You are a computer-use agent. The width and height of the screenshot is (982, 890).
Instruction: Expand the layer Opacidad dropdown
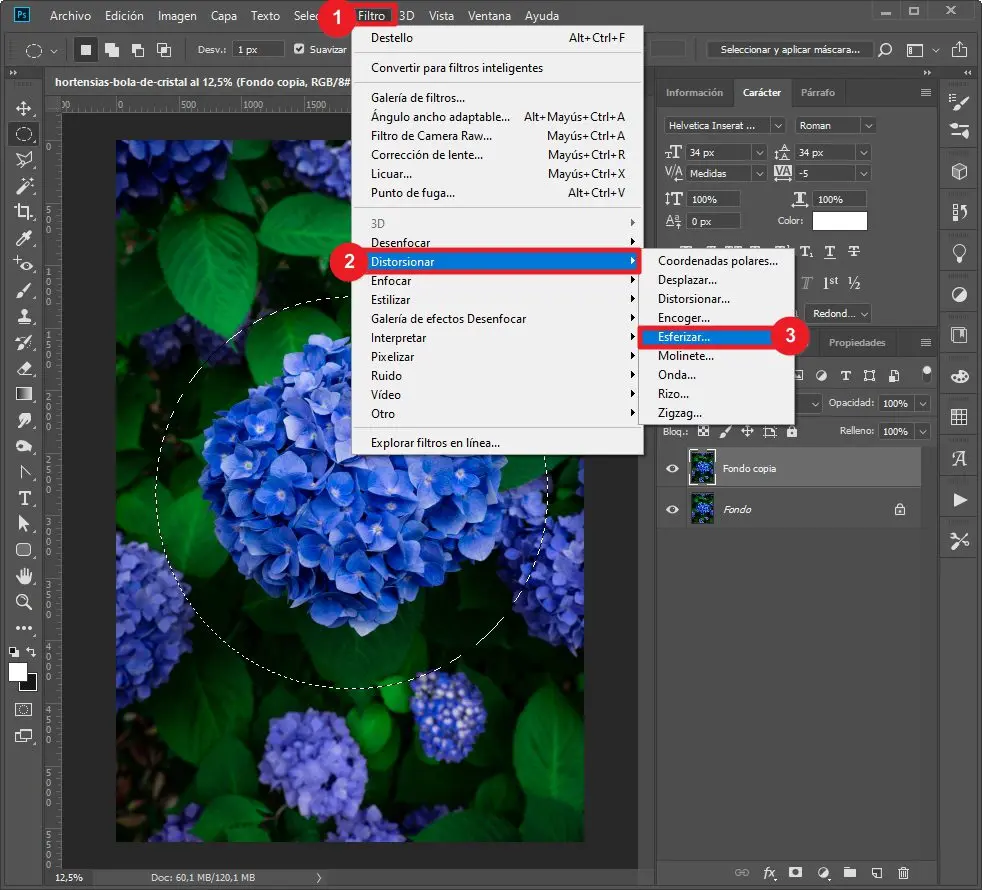pyautogui.click(x=922, y=403)
